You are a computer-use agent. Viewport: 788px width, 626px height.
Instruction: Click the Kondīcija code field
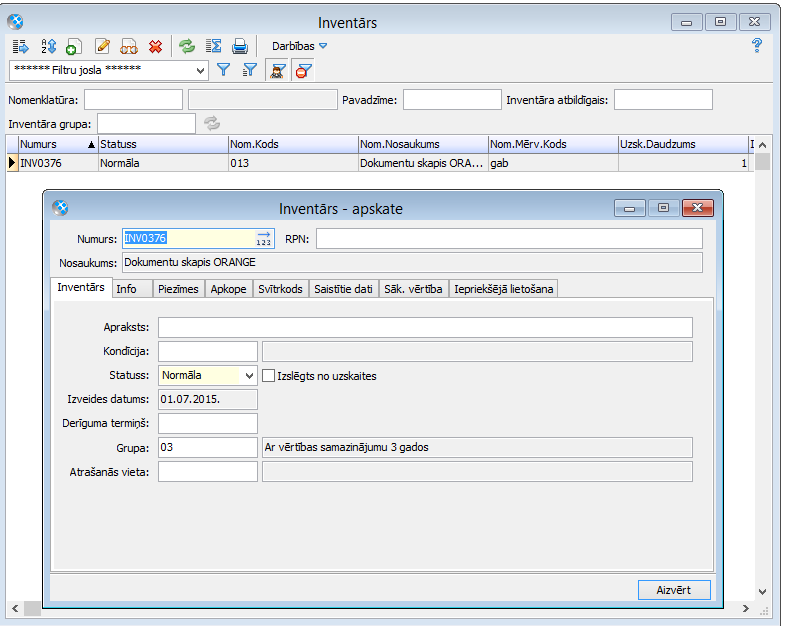click(208, 351)
